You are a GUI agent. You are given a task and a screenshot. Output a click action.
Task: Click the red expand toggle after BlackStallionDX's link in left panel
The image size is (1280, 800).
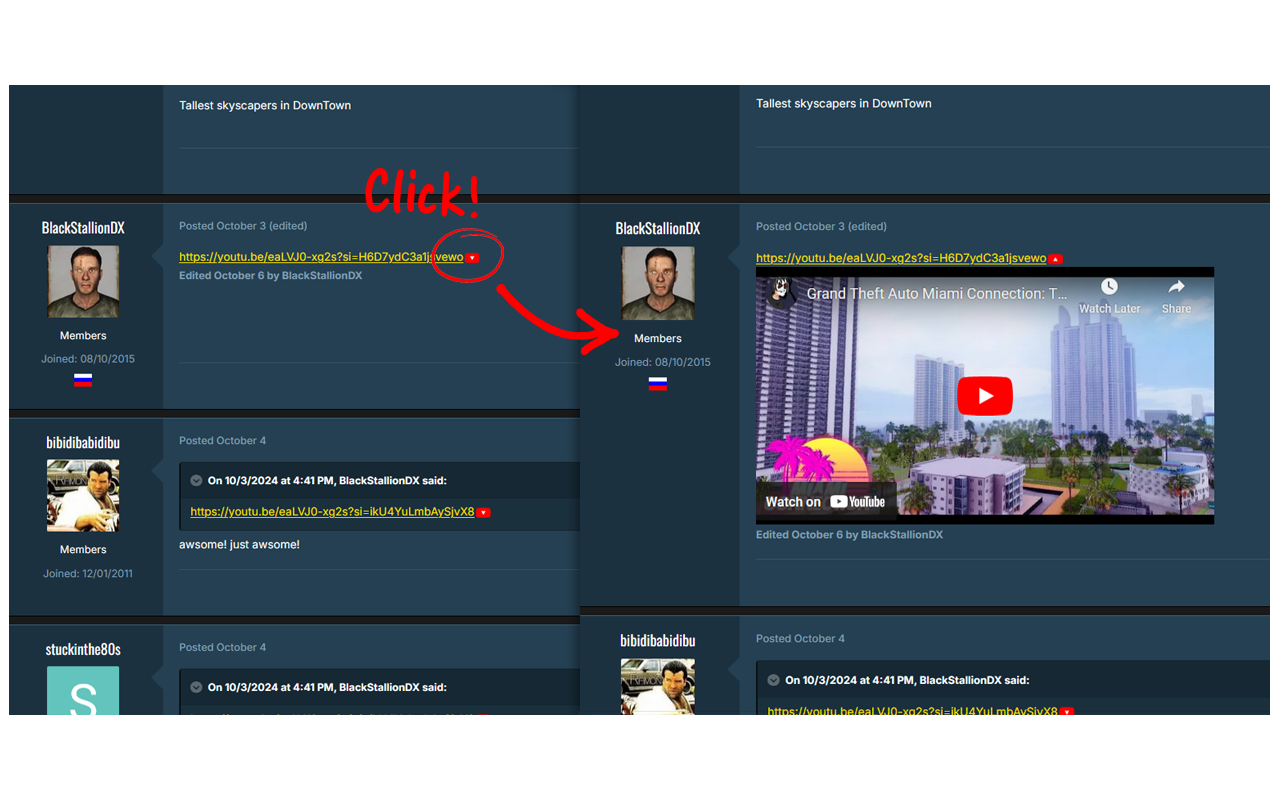(x=473, y=258)
